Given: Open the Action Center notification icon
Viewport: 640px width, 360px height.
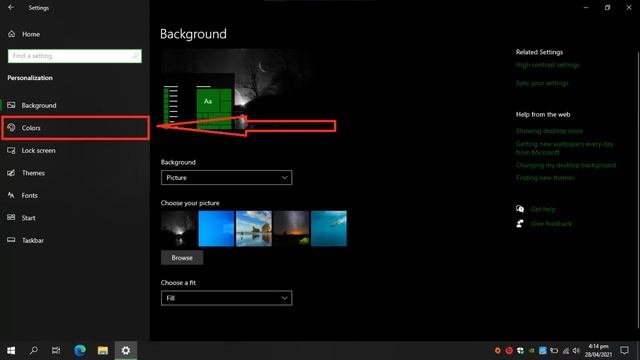Looking at the screenshot, I should [624, 350].
